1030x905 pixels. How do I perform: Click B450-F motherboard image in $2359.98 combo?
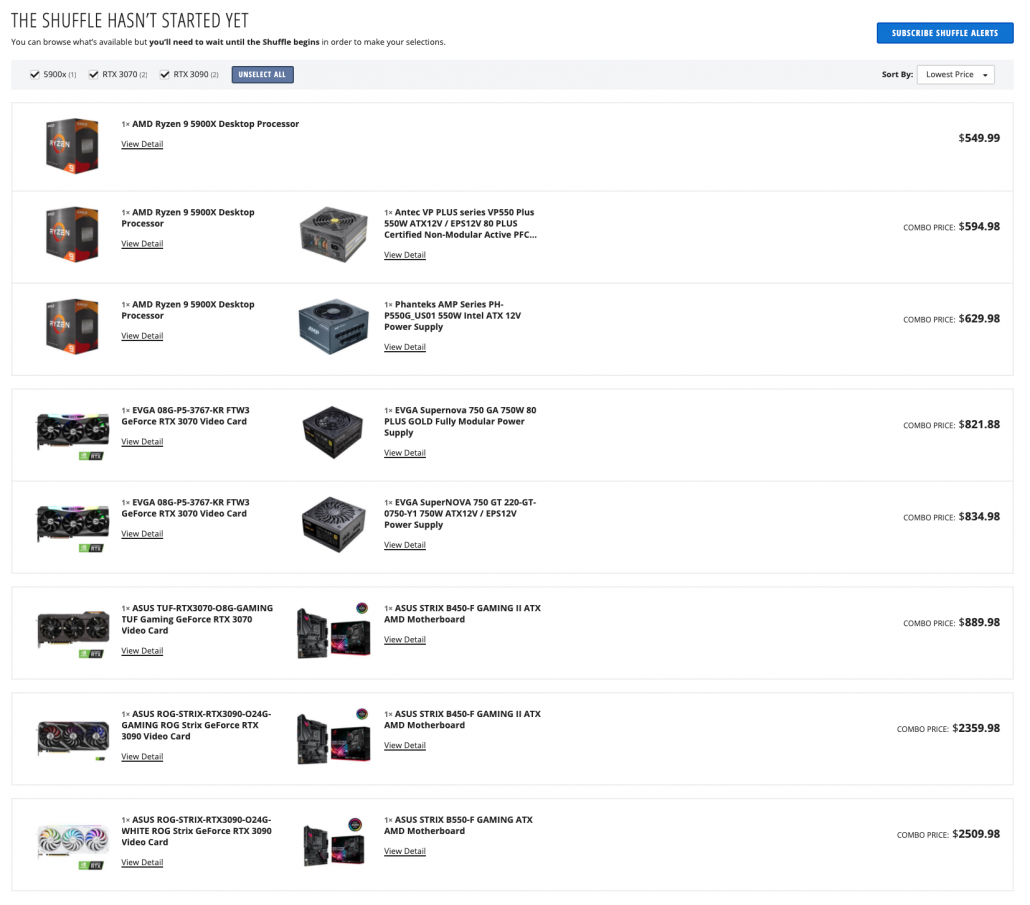334,736
